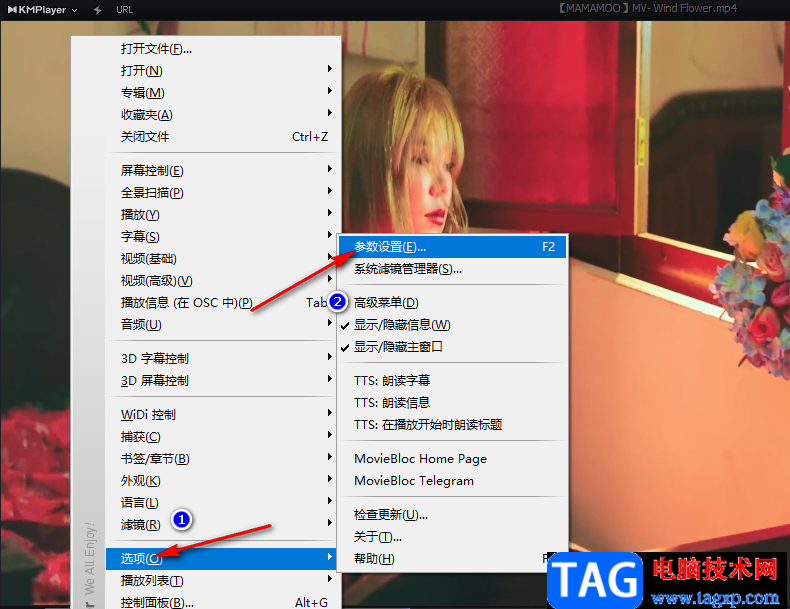Select the highlighted 选项(O) entry
The height and width of the screenshot is (609, 790).
[223, 559]
